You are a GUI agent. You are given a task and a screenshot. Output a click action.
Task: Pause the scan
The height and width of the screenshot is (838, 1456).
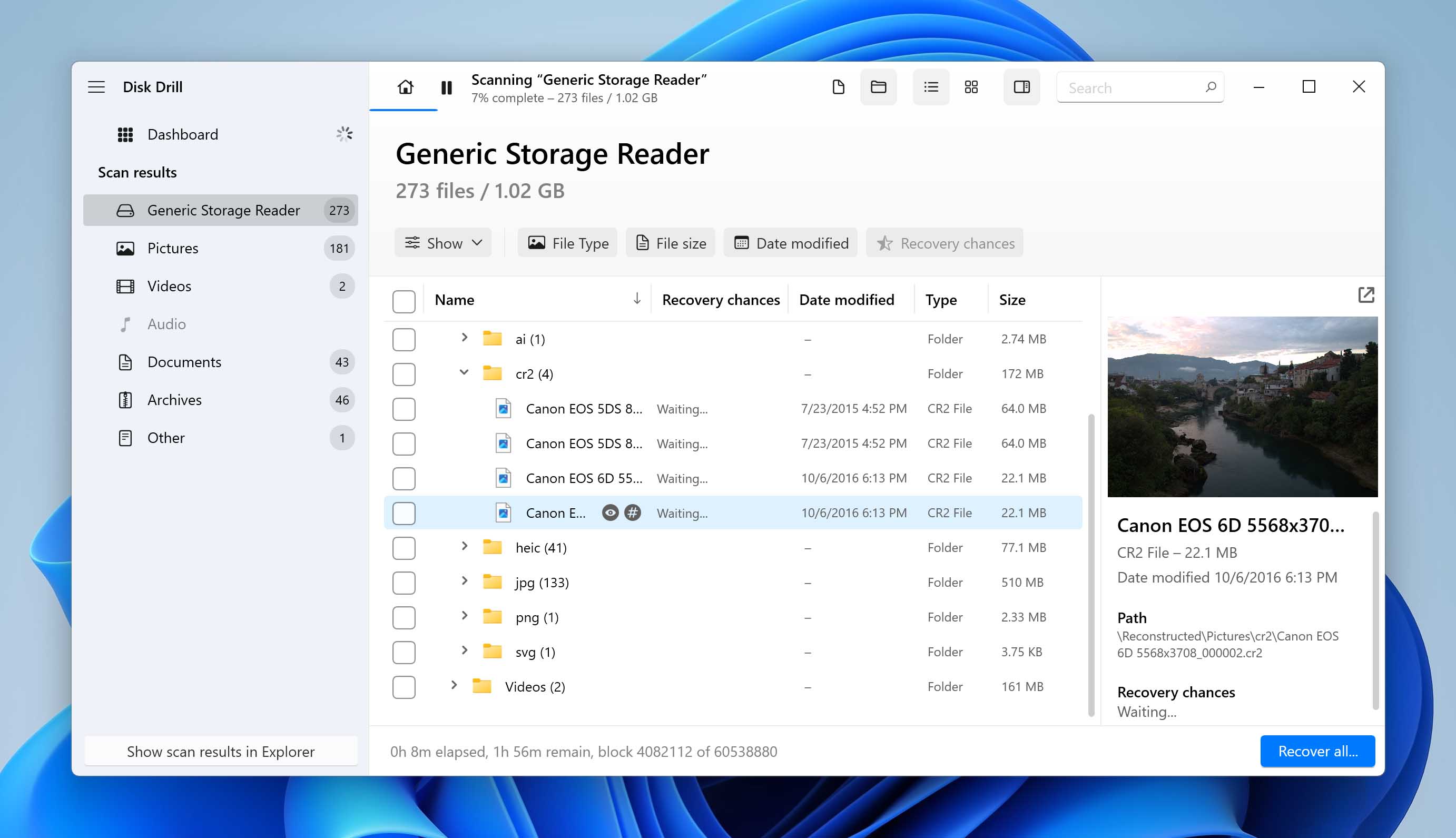click(x=446, y=87)
